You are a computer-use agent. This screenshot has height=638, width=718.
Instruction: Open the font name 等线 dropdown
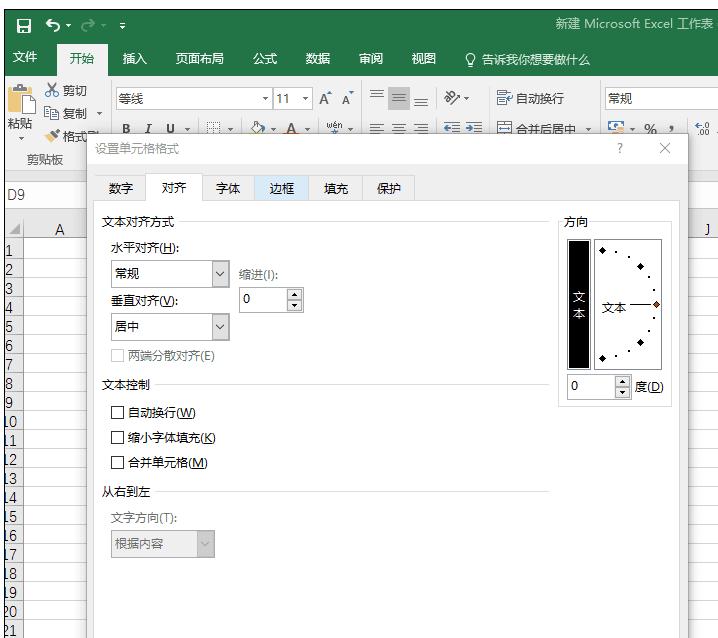(x=265, y=98)
